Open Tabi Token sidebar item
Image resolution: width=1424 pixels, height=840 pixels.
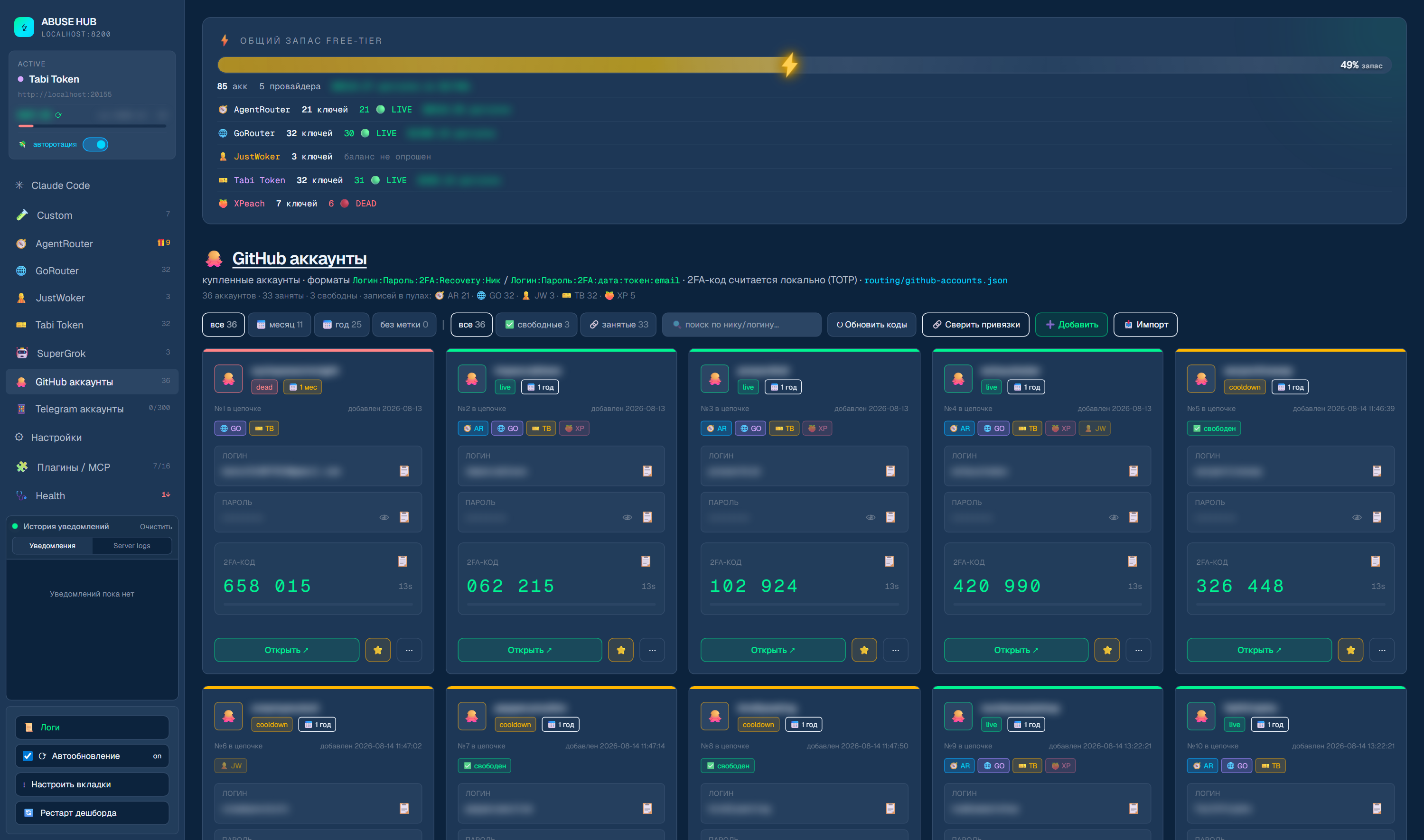point(92,325)
